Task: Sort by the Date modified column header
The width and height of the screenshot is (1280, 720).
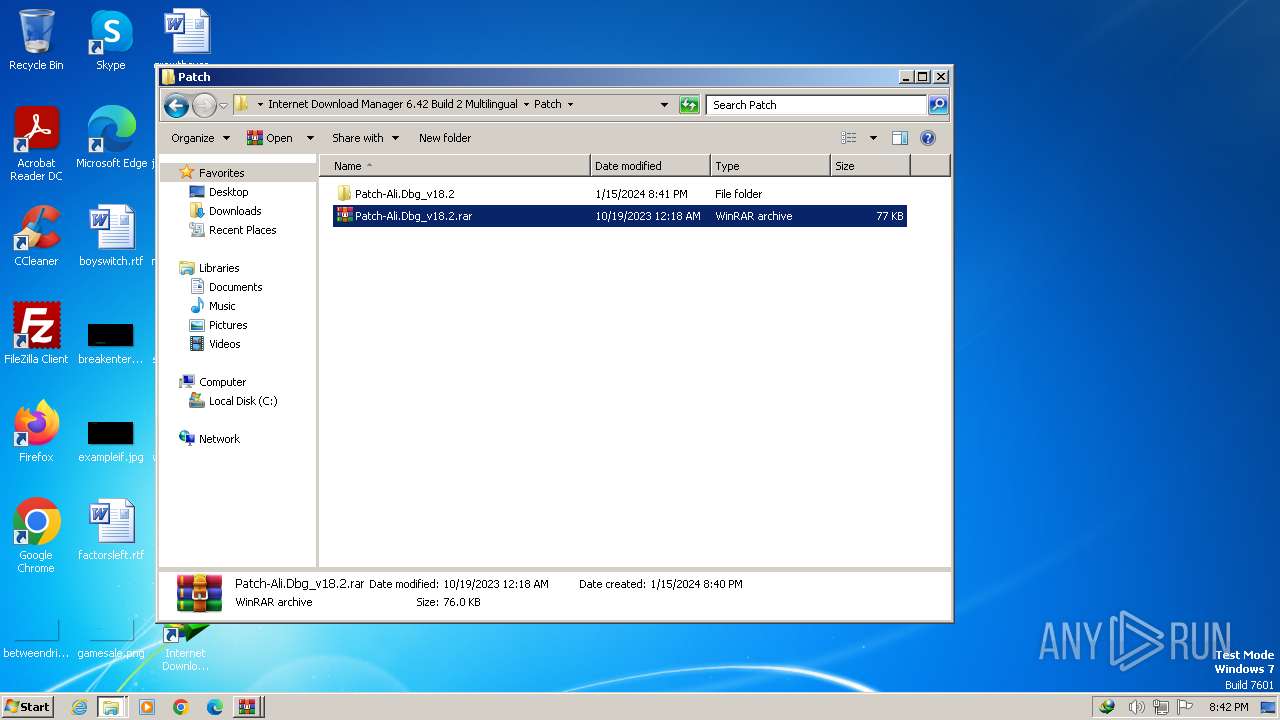Action: 650,166
